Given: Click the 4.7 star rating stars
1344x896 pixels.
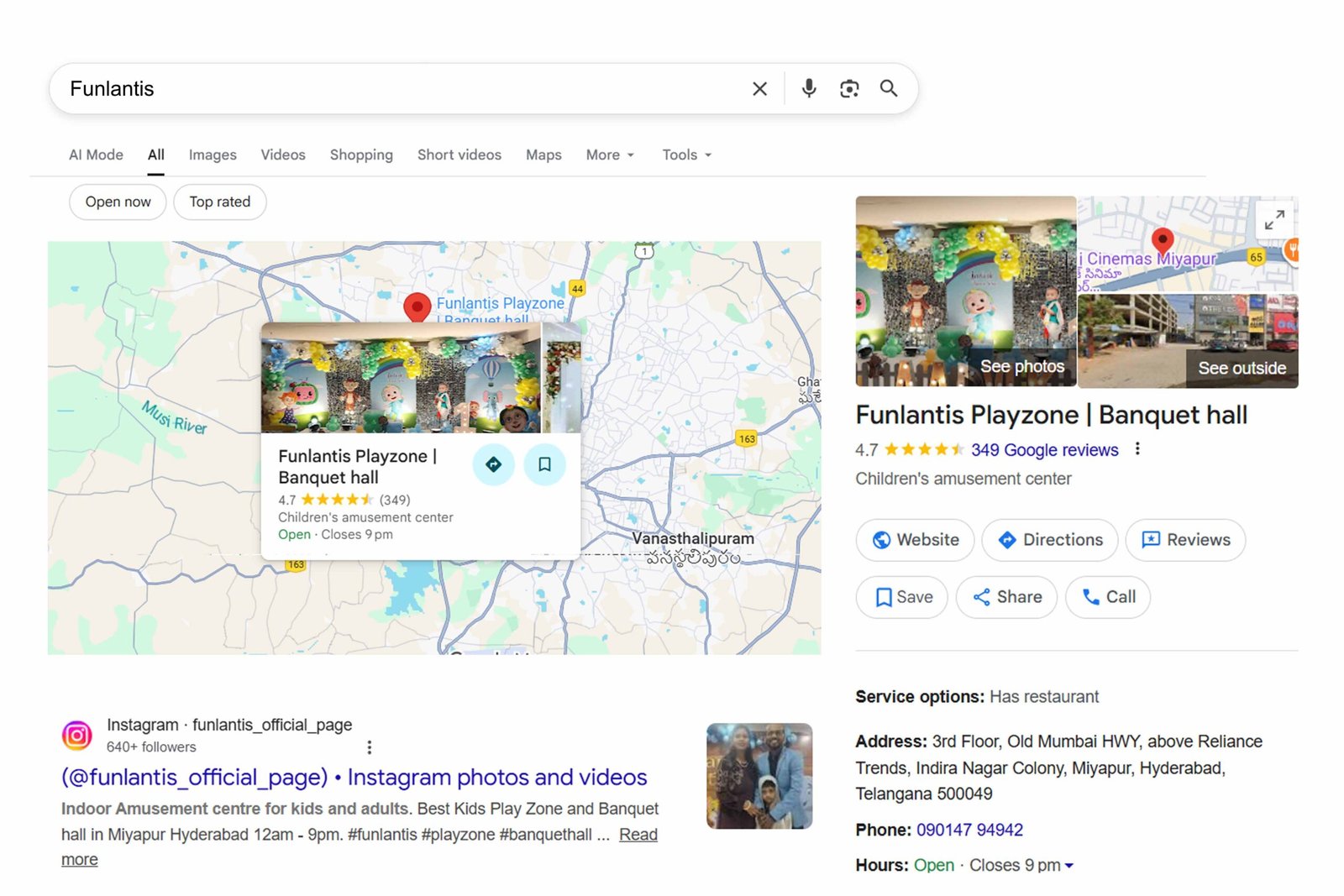Looking at the screenshot, I should click(x=925, y=450).
